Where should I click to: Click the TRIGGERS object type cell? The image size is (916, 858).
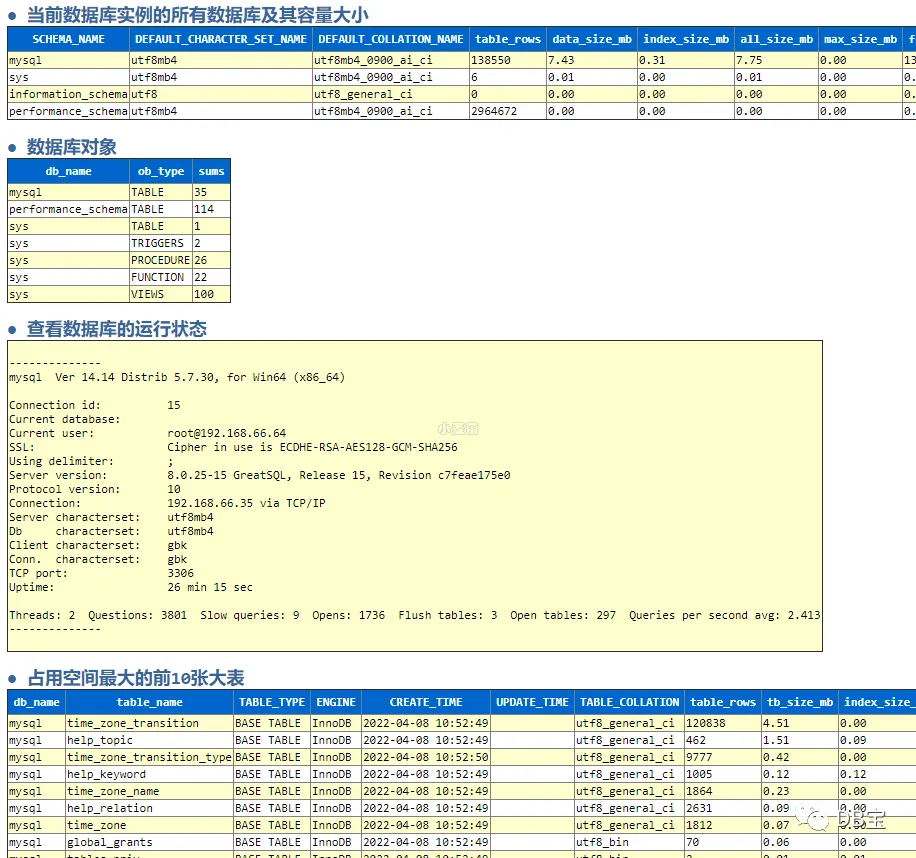click(x=161, y=243)
